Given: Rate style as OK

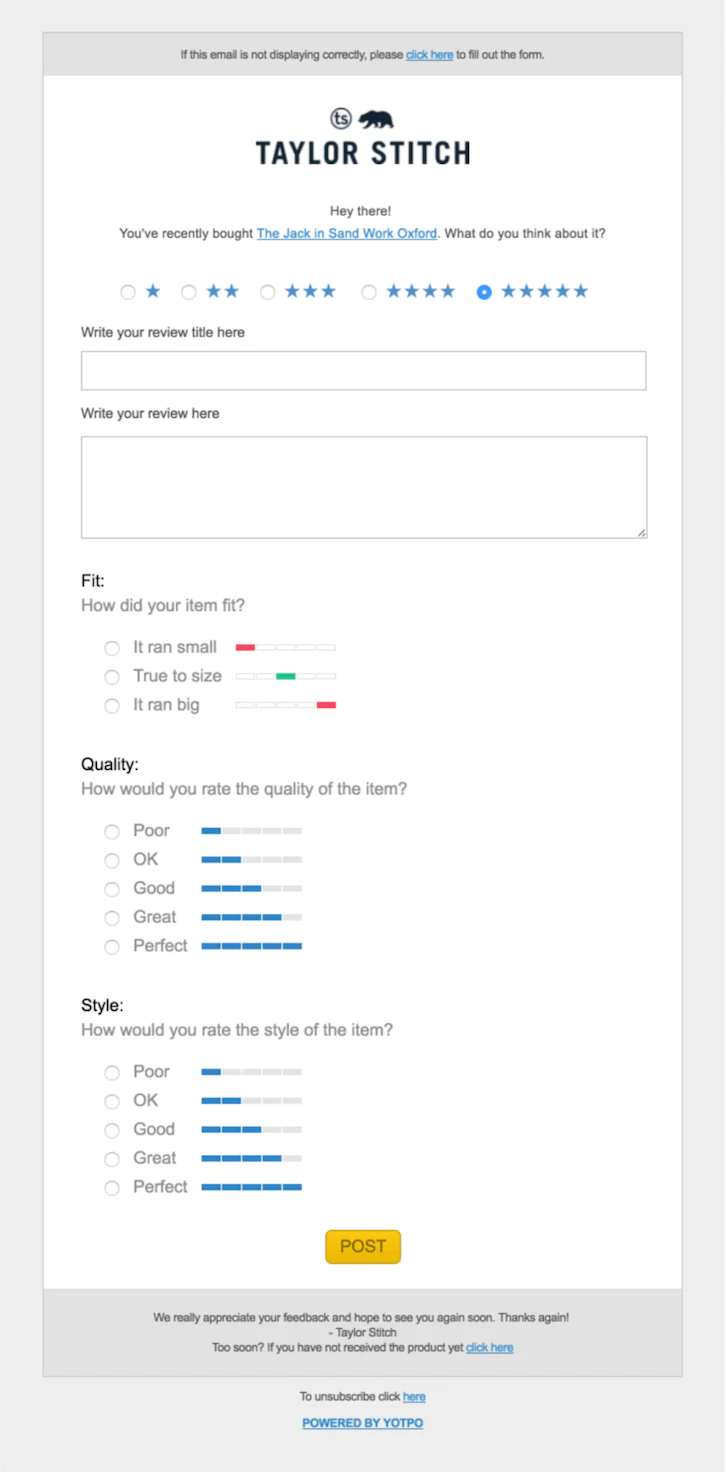Looking at the screenshot, I should (x=112, y=1102).
